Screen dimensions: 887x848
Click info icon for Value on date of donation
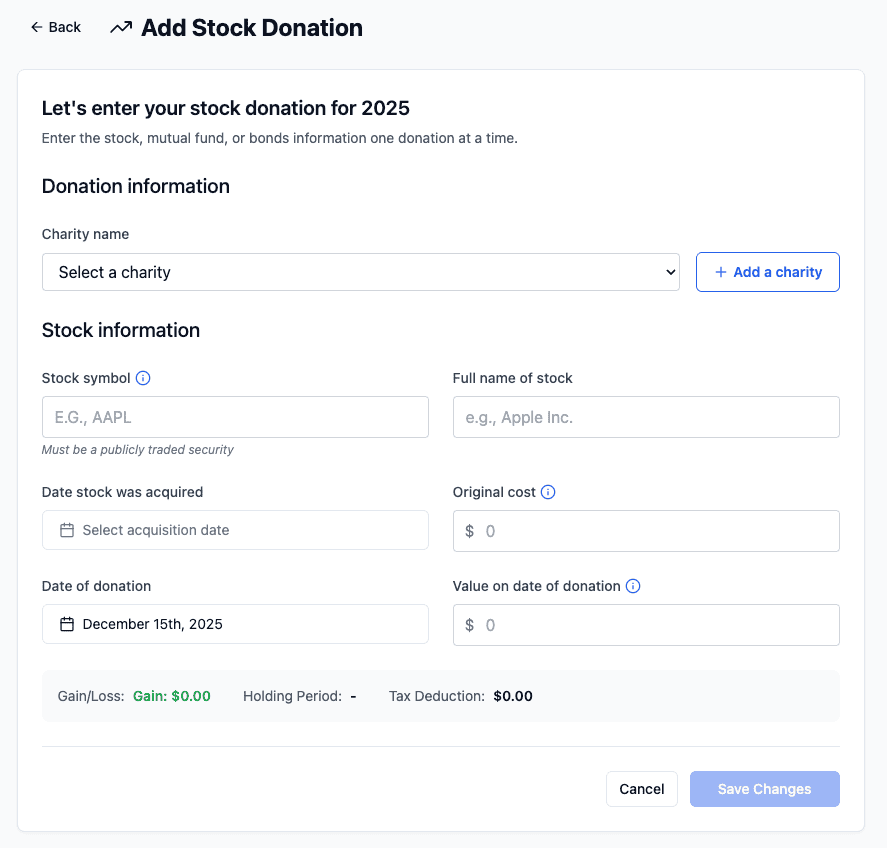633,586
